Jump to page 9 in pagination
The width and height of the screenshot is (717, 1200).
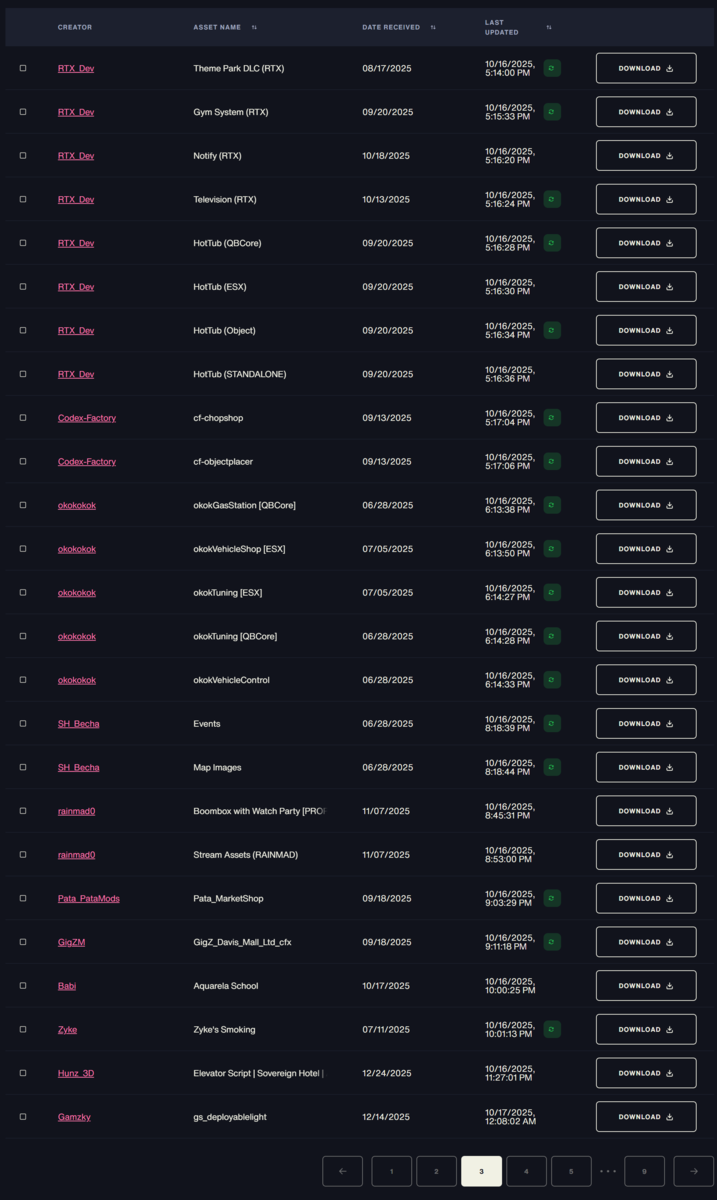[x=645, y=1171]
